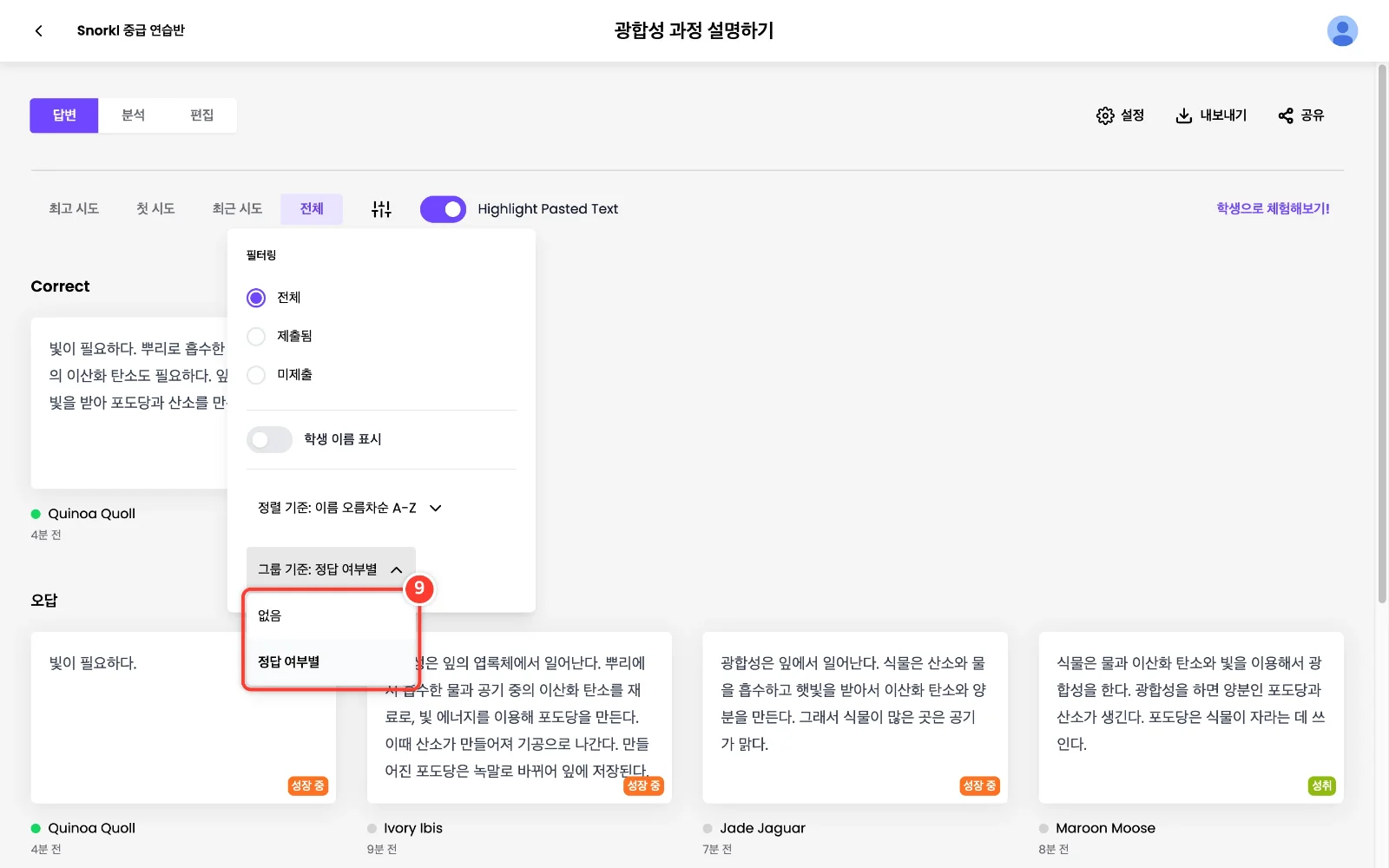Toggle Highlight Pasted Text switch off
This screenshot has height=868, width=1389.
pyautogui.click(x=443, y=209)
